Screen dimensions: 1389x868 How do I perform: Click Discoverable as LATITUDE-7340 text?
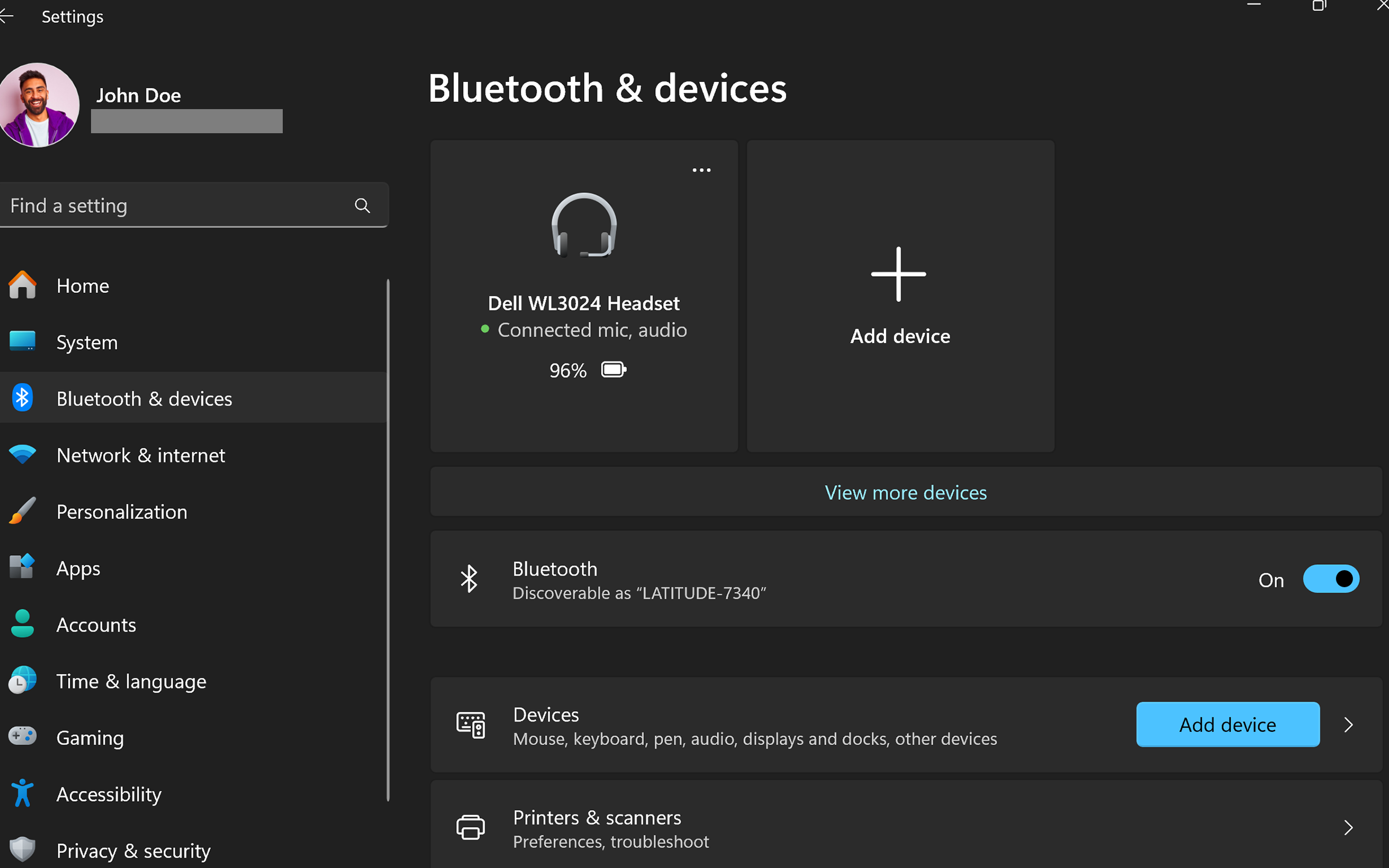639,593
